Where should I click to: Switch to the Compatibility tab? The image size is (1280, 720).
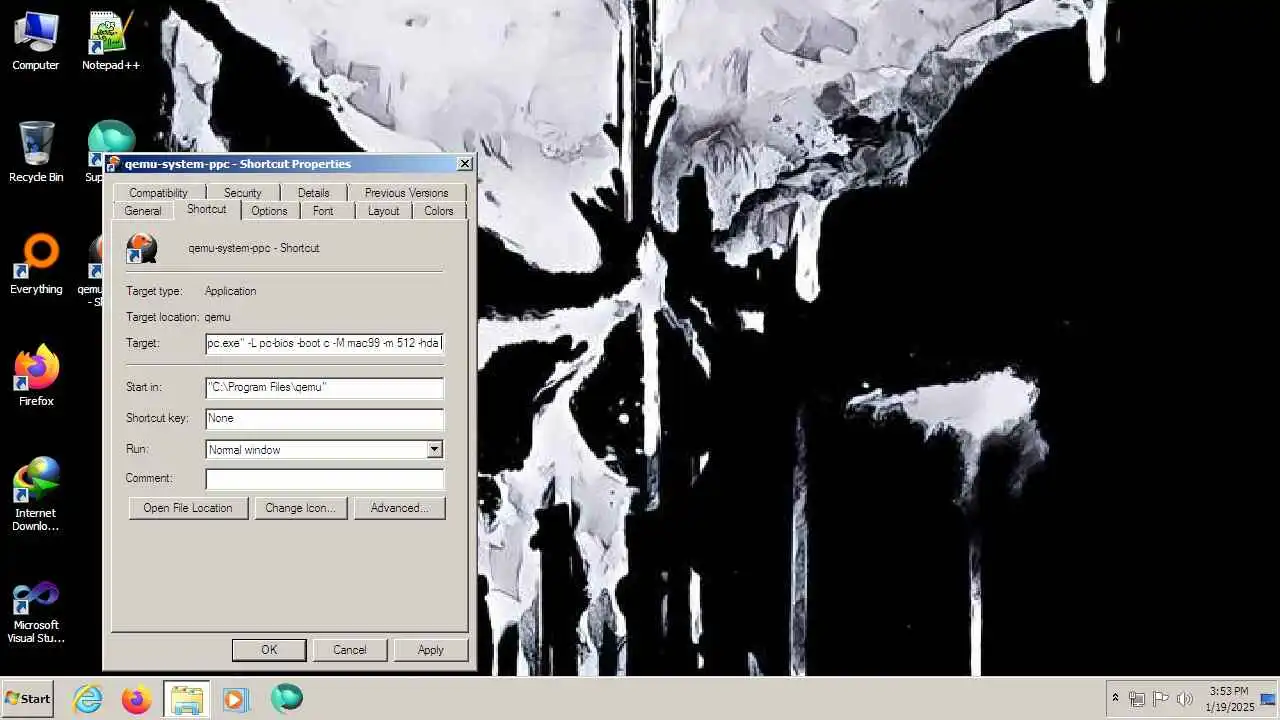tap(158, 193)
